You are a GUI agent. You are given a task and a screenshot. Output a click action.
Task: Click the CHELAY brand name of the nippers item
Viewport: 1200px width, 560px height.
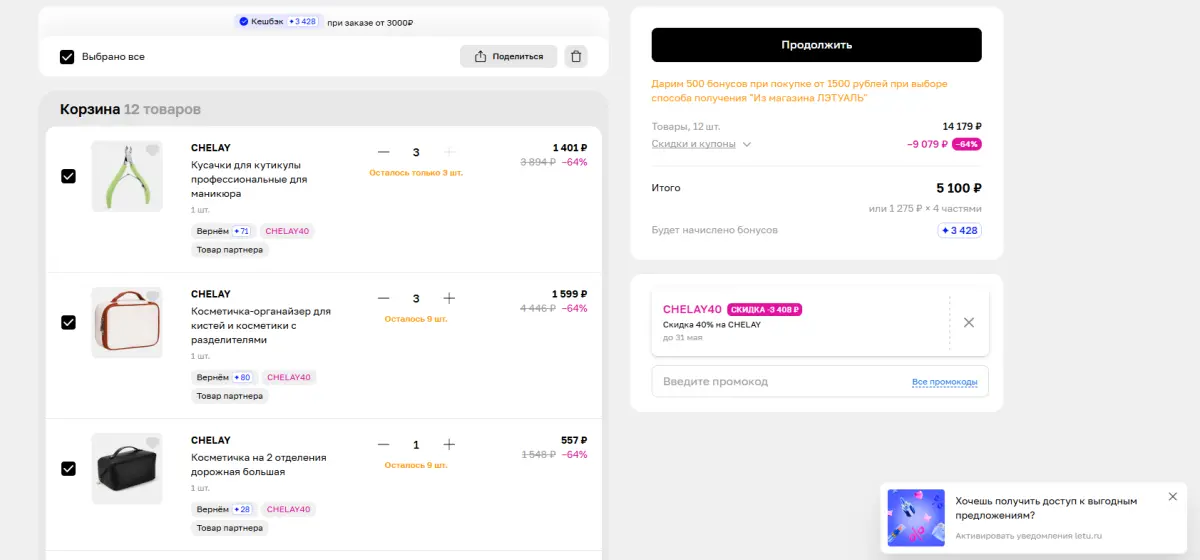pos(211,148)
